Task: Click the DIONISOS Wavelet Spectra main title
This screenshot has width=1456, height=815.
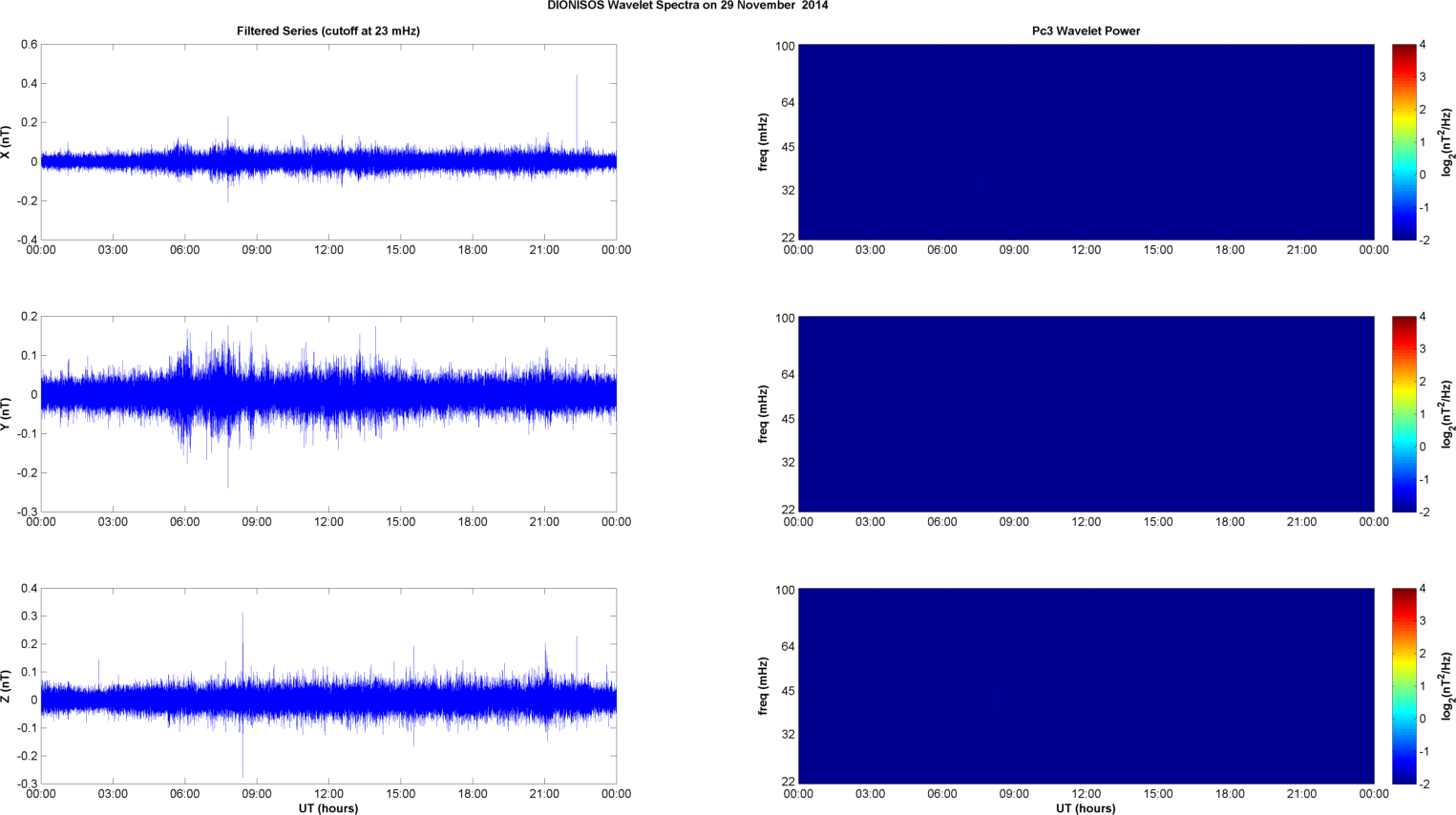Action: pyautogui.click(x=687, y=6)
